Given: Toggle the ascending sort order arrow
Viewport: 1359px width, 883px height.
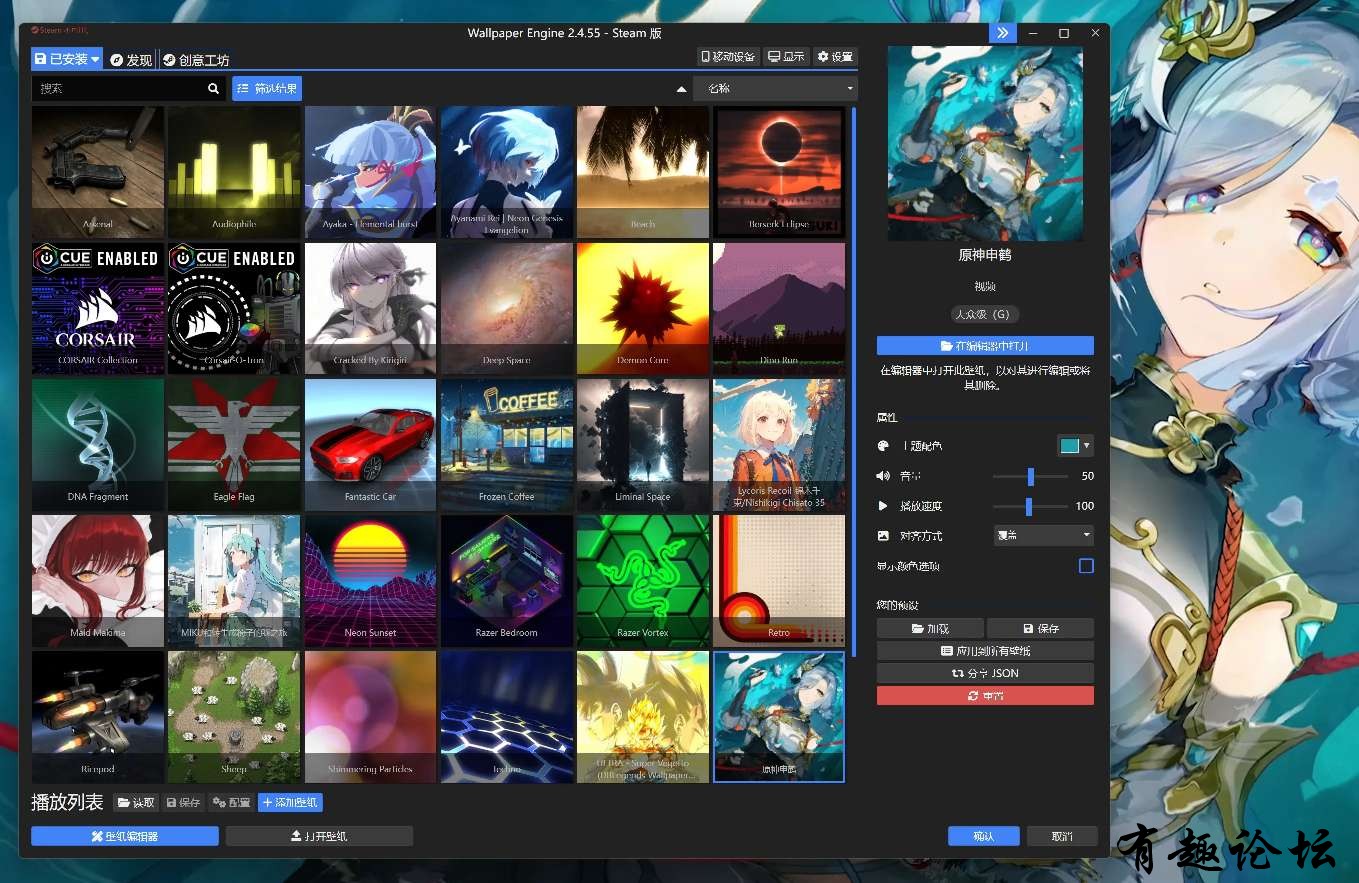Looking at the screenshot, I should pos(681,89).
